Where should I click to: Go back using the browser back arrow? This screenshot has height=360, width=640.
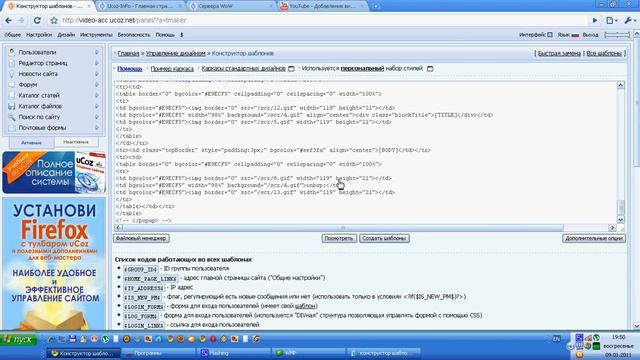pos(9,20)
